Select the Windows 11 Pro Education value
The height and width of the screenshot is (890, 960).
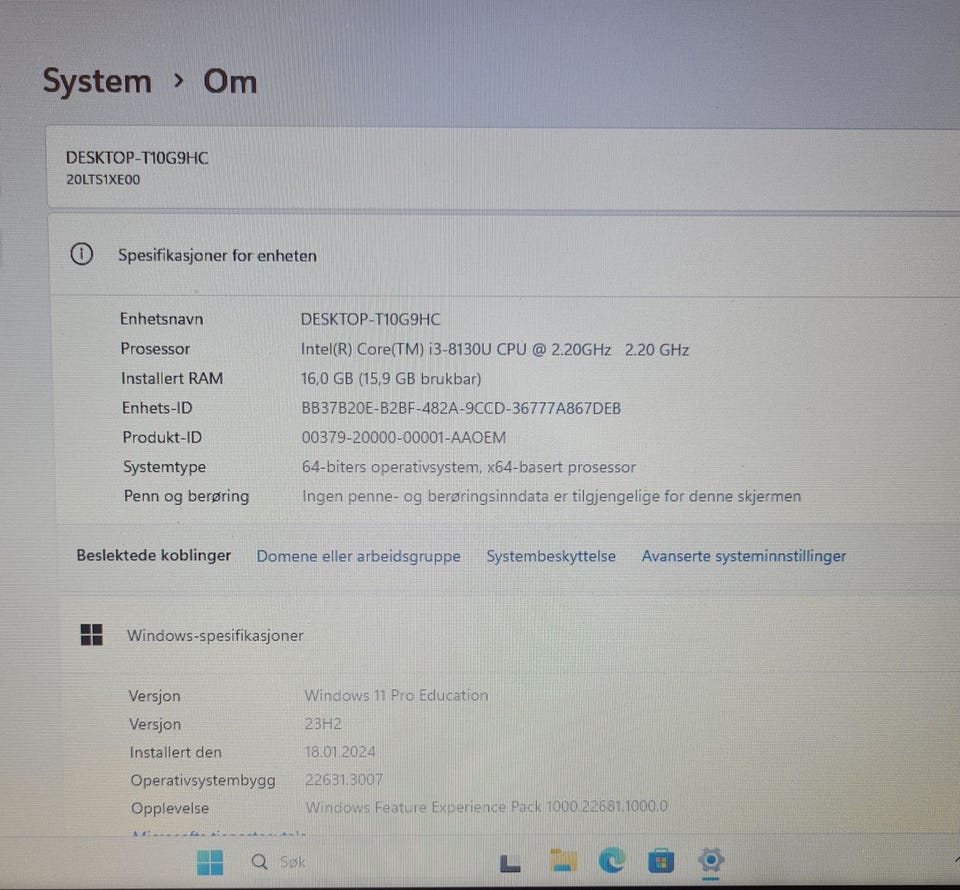pyautogui.click(x=397, y=696)
